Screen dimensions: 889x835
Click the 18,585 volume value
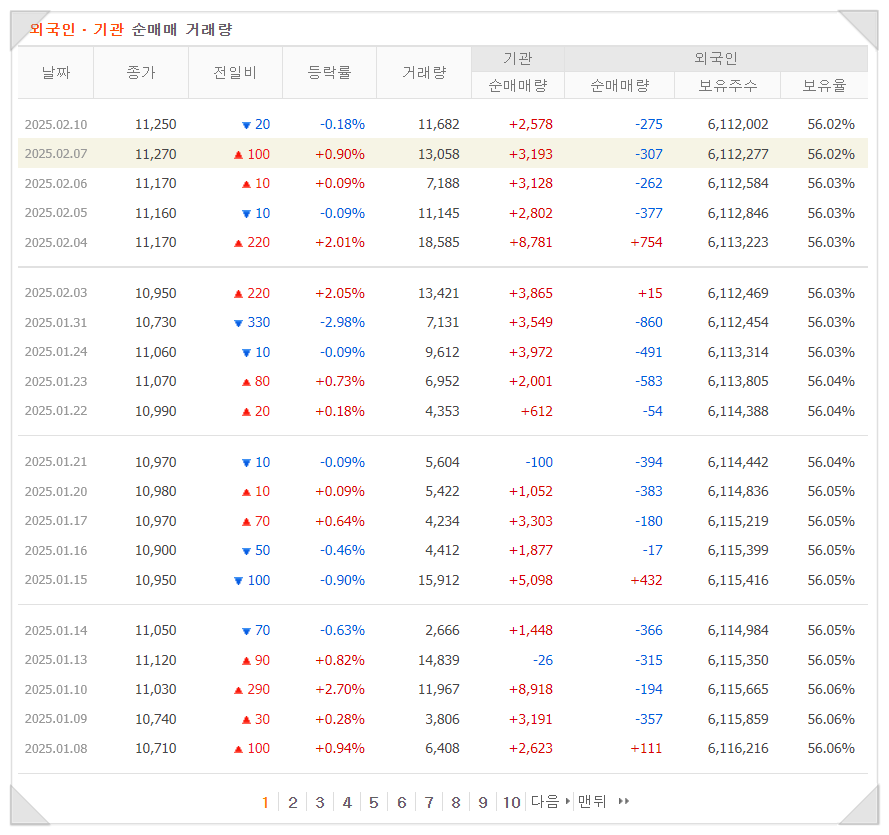pyautogui.click(x=439, y=243)
